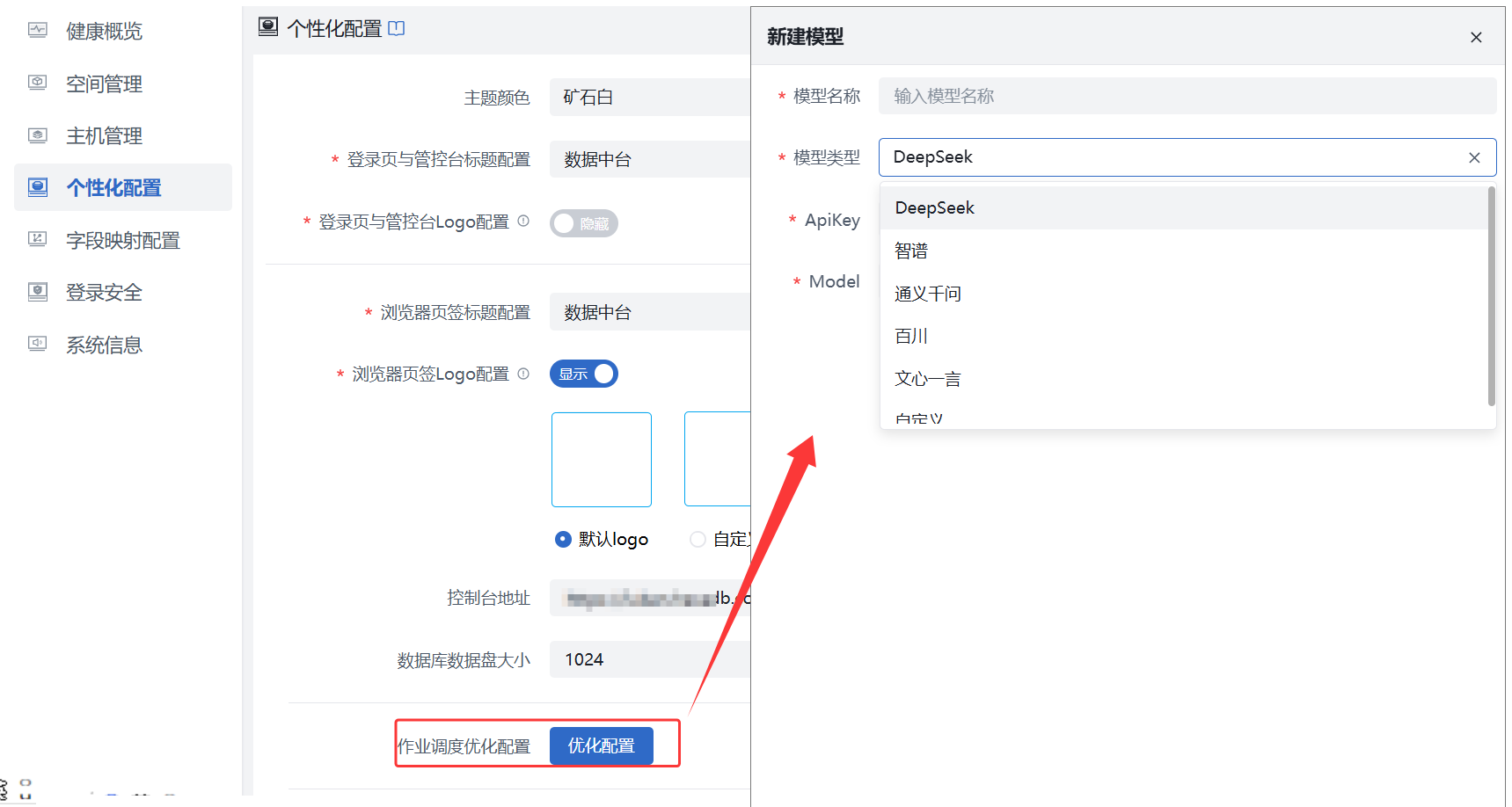Open 健康概览 via its sidebar icon
Screen dimensions: 1512x807
[37, 31]
